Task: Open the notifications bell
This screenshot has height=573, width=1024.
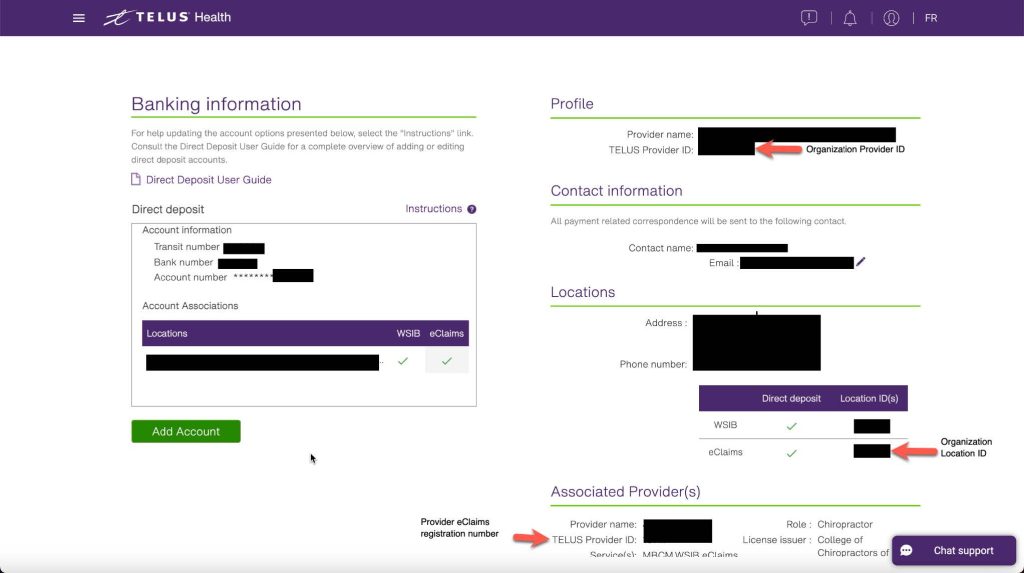Action: click(850, 18)
